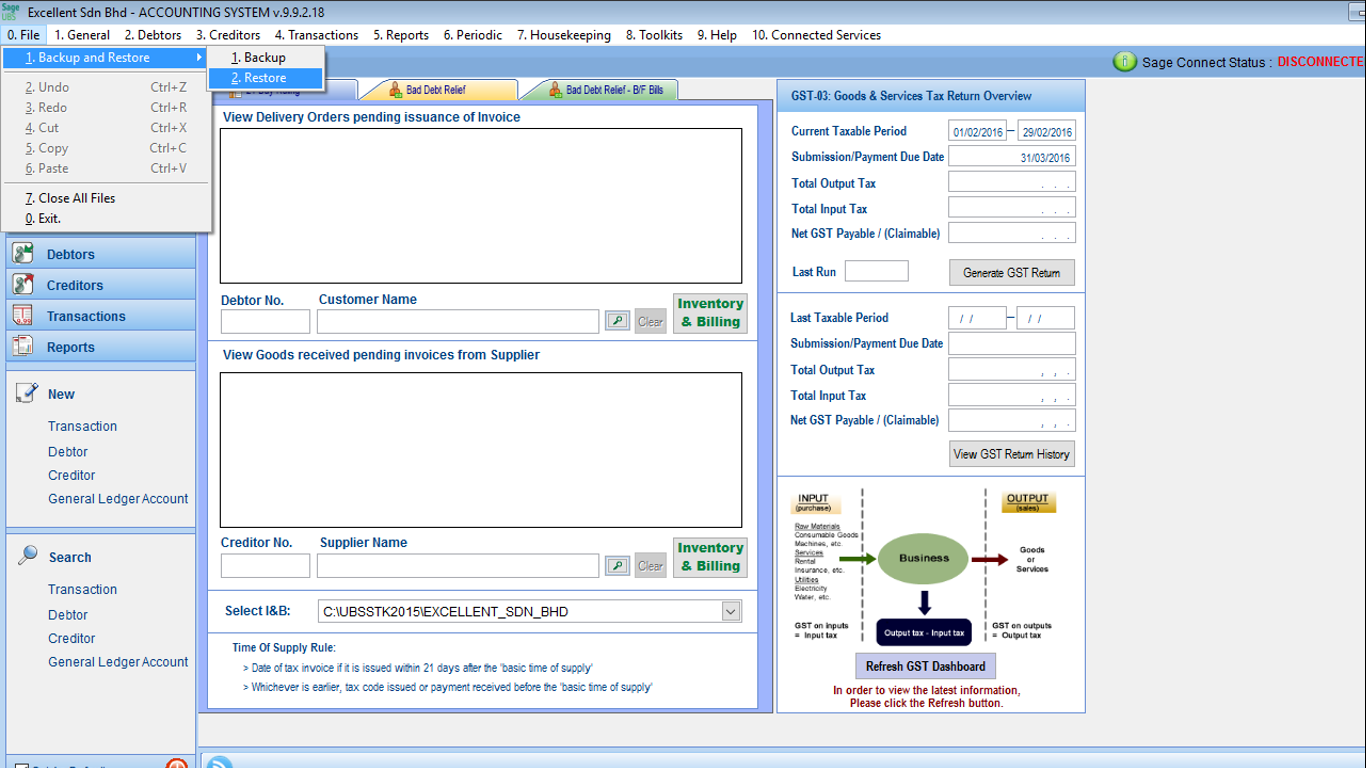This screenshot has width=1366, height=768.
Task: Click the Transactions sidebar icon
Action: coord(22,316)
